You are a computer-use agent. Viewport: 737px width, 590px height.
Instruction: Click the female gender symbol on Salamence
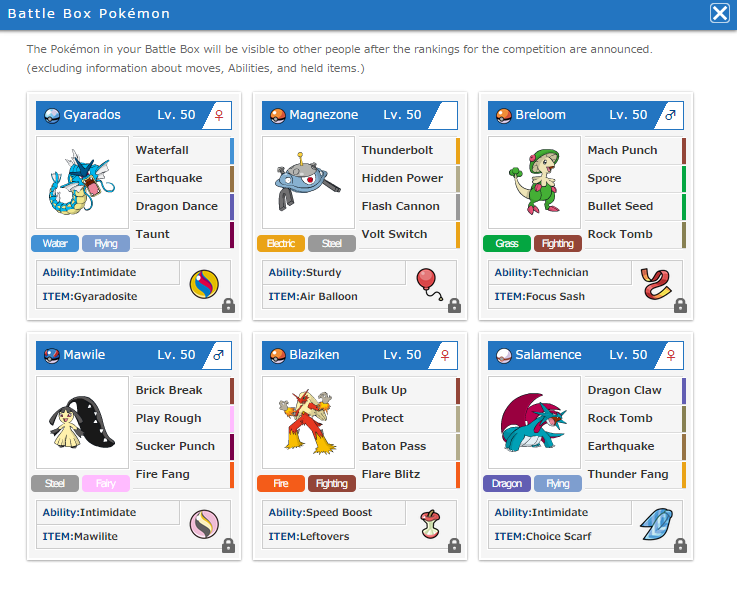tap(671, 355)
